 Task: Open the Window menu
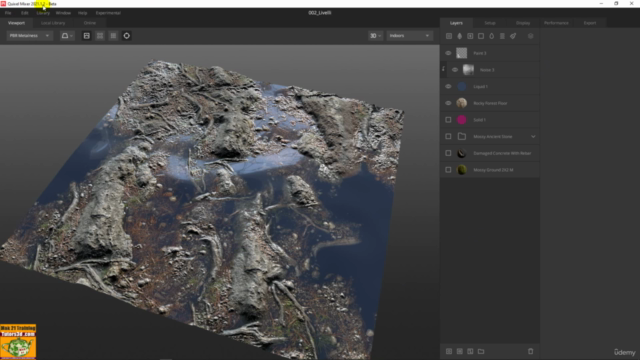63,13
